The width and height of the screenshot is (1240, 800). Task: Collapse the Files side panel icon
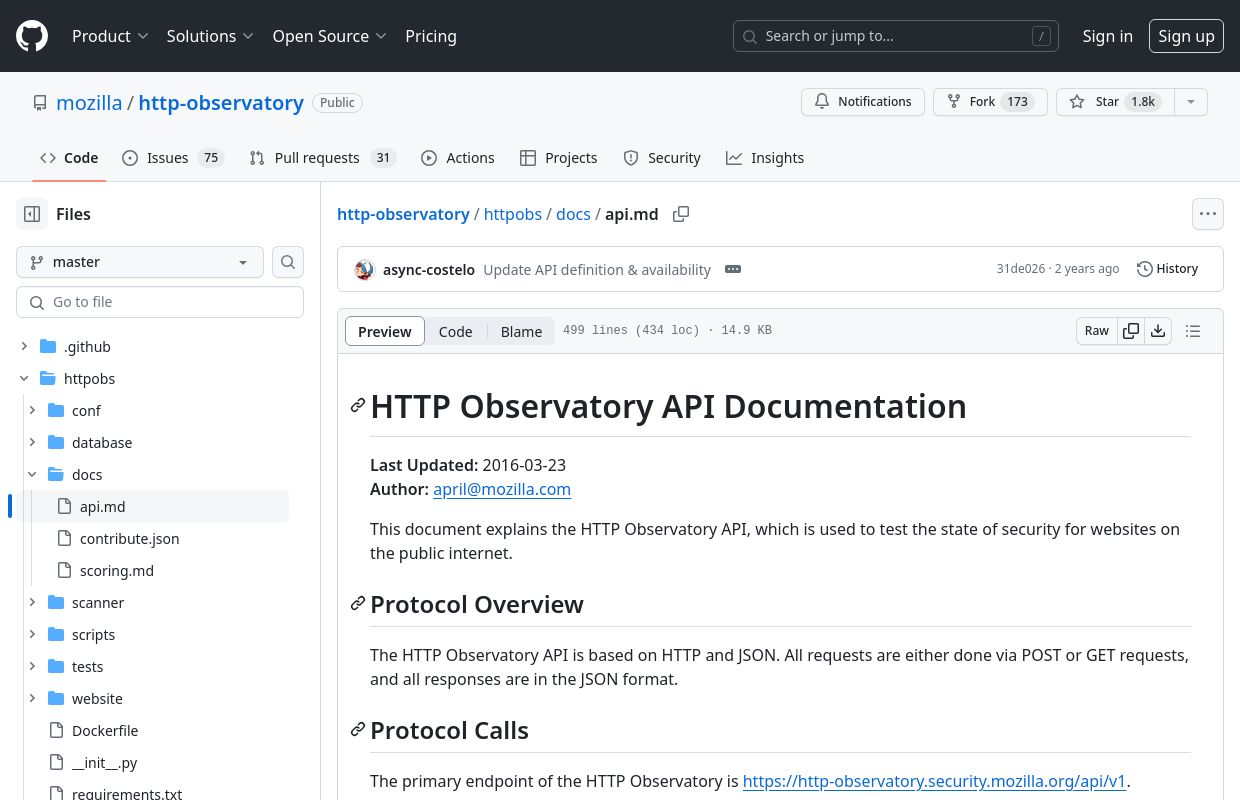tap(32, 214)
